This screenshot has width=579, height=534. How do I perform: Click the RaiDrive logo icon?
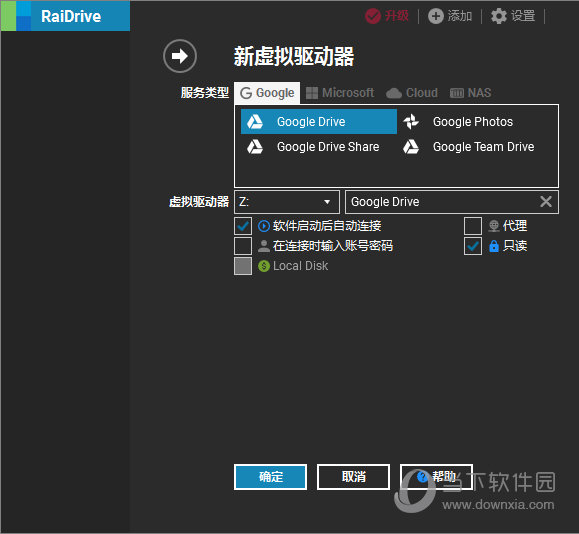tap(16, 16)
